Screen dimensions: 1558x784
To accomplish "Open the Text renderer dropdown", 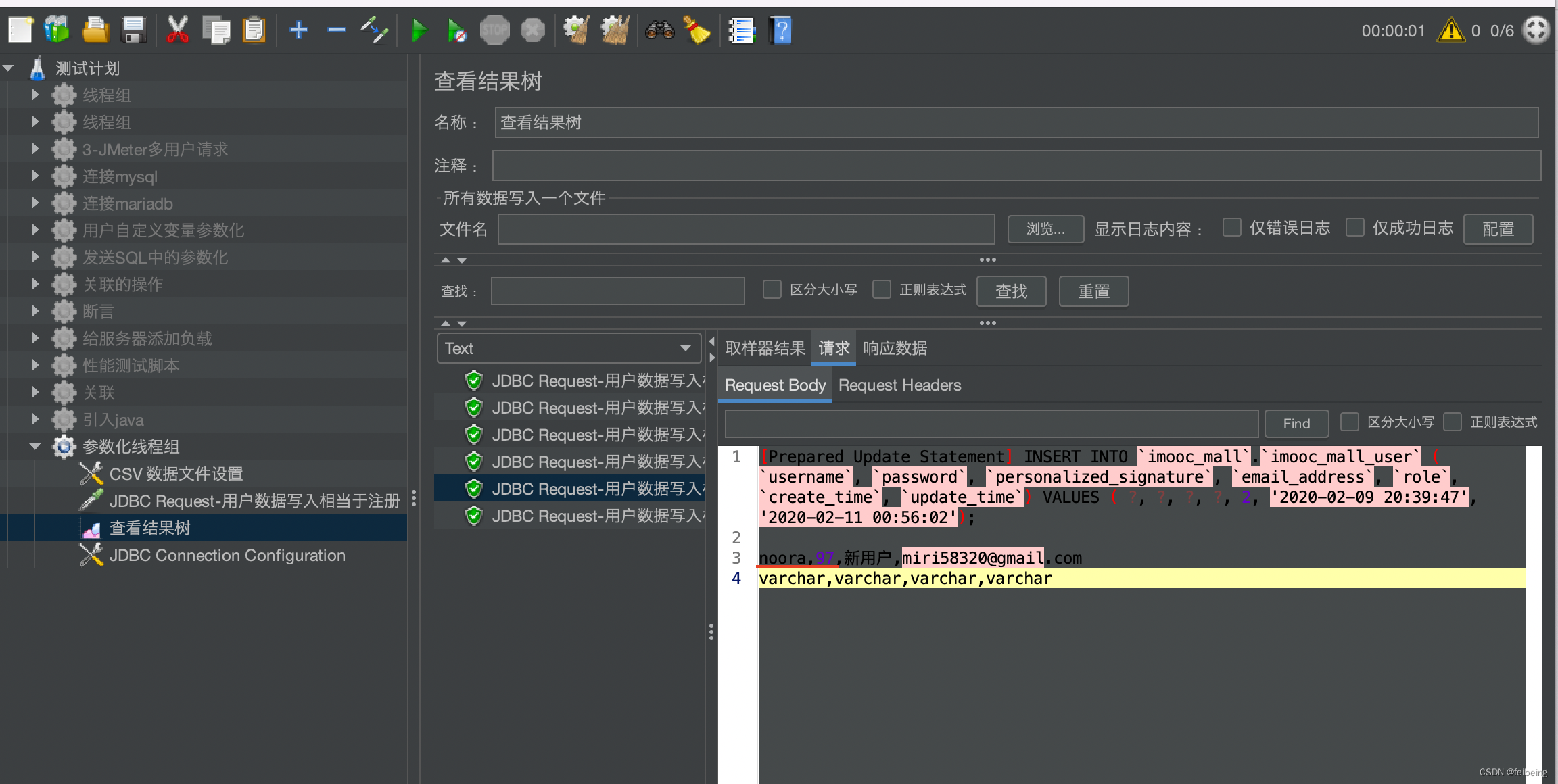I will click(x=569, y=349).
